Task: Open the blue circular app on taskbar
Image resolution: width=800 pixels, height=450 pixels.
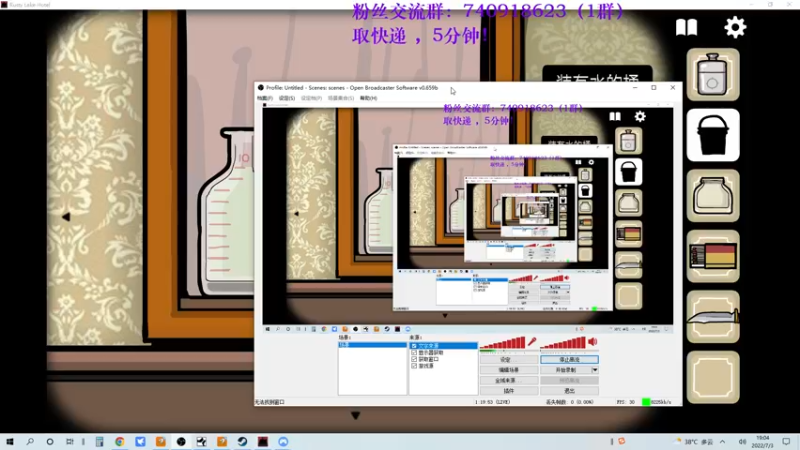Action: [283, 441]
